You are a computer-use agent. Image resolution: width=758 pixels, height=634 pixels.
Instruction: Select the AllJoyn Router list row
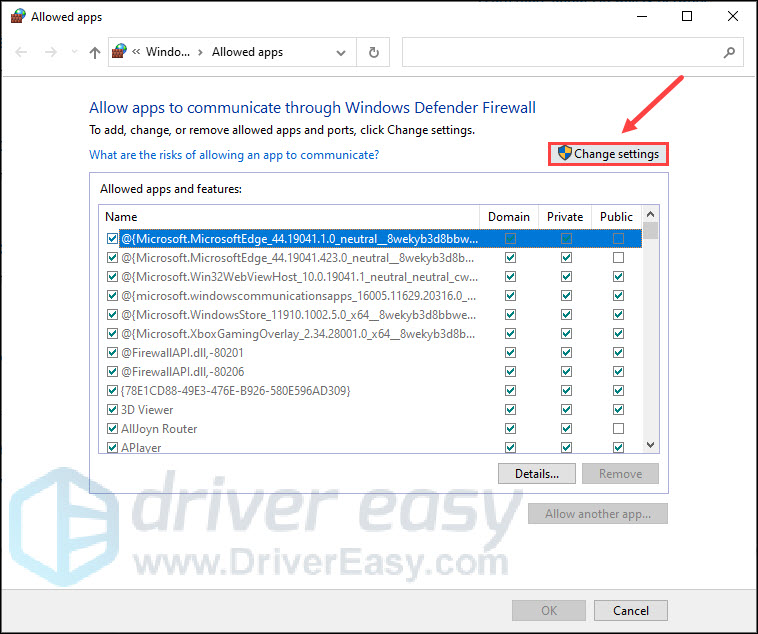(370, 428)
